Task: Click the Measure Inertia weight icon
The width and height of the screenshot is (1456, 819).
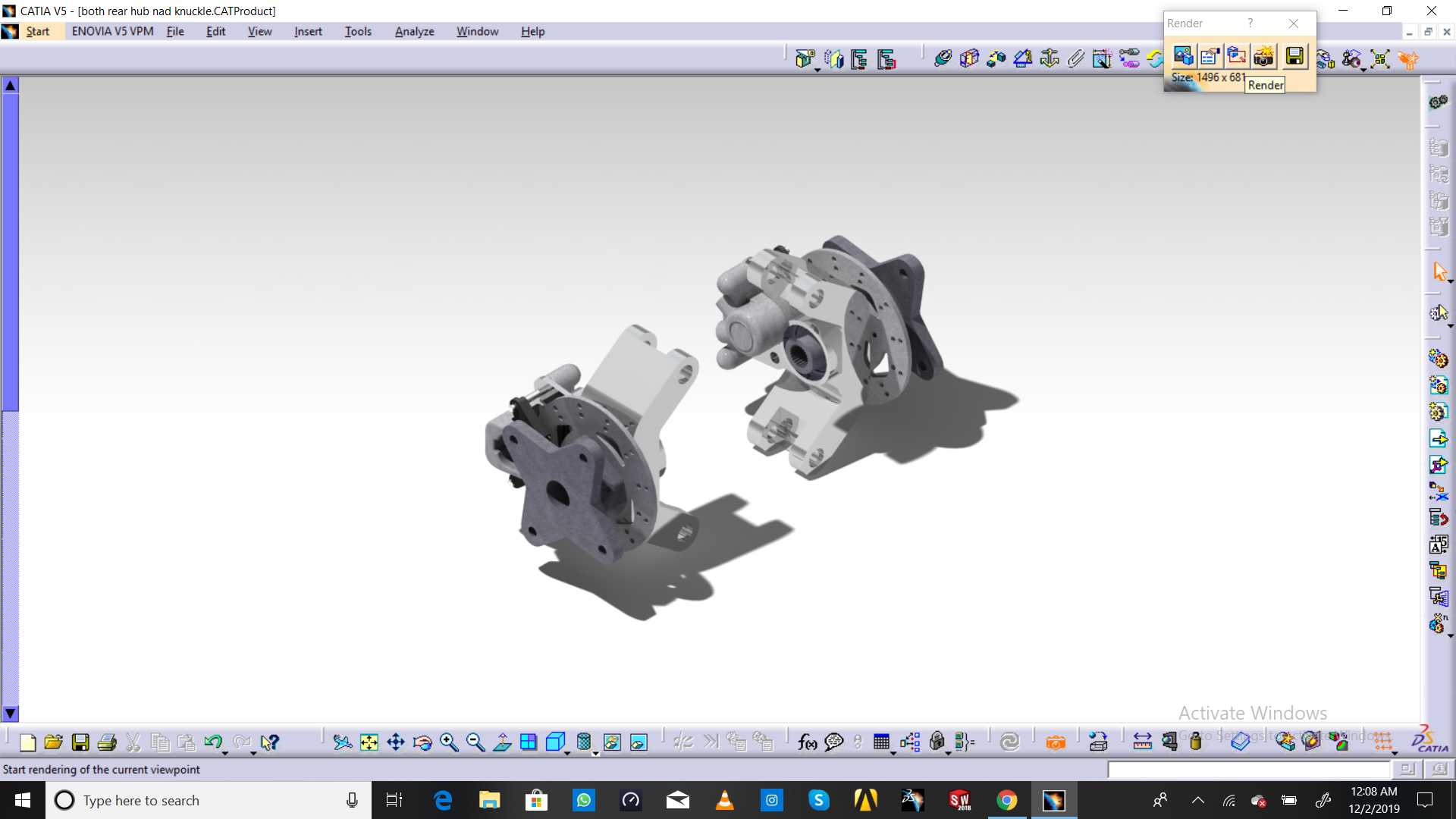Action: coord(1196,742)
